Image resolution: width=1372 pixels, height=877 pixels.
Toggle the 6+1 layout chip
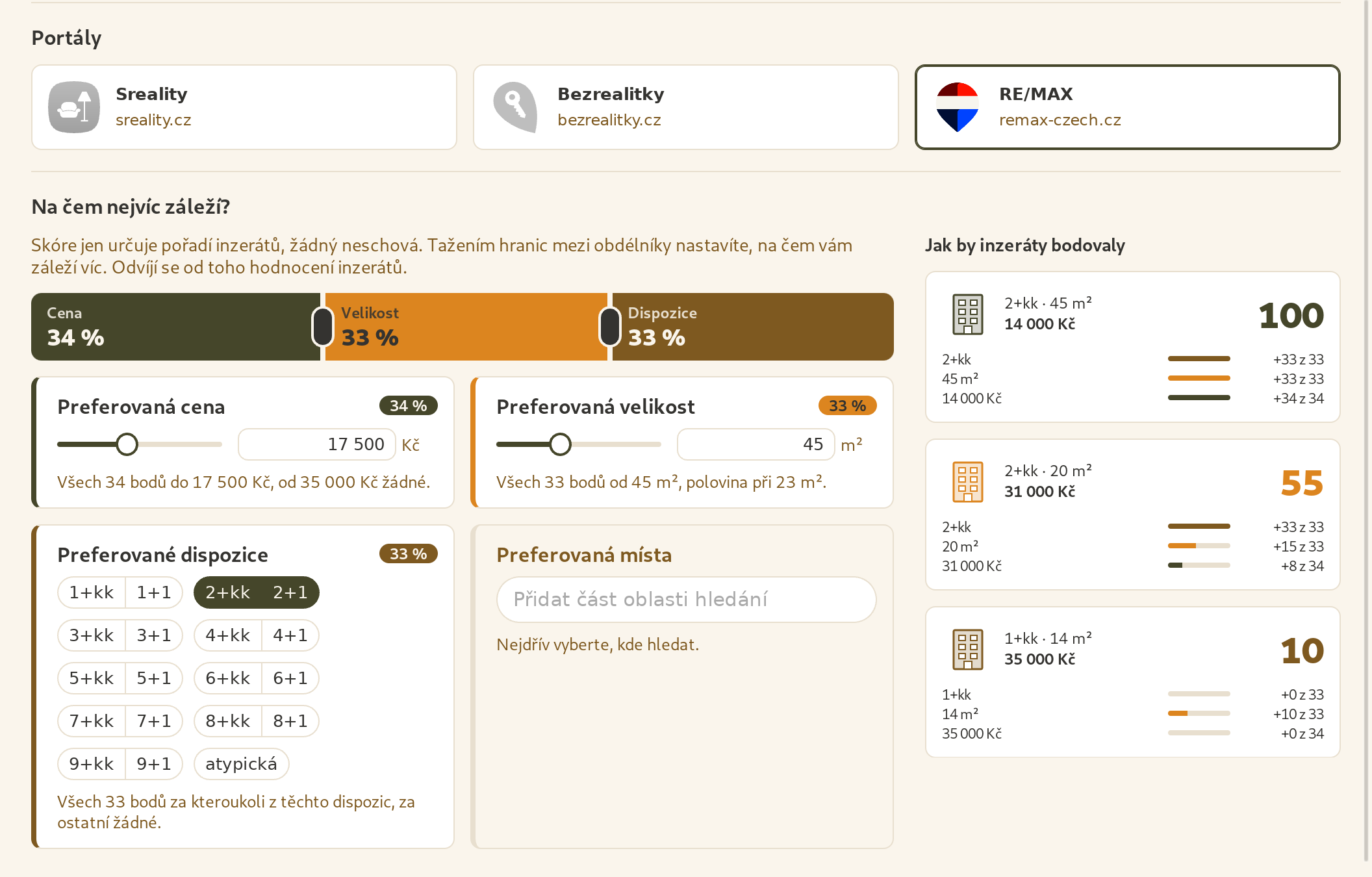(290, 678)
